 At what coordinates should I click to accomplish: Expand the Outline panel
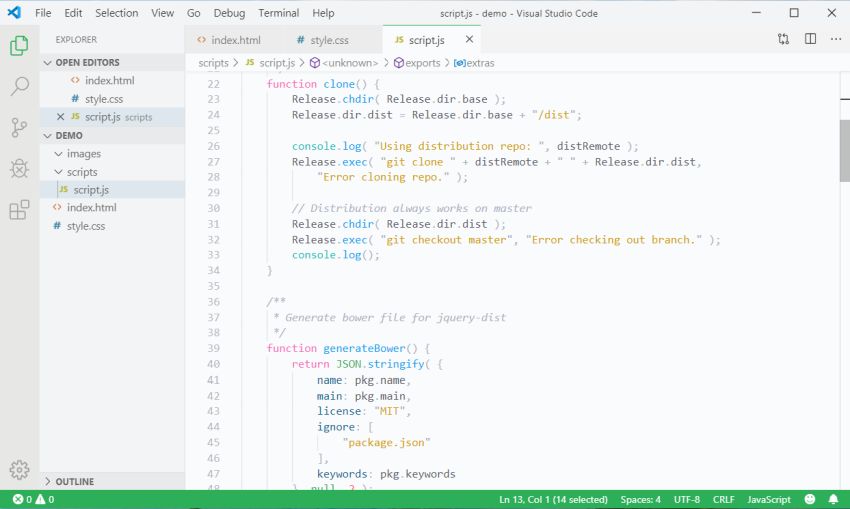click(x=75, y=481)
